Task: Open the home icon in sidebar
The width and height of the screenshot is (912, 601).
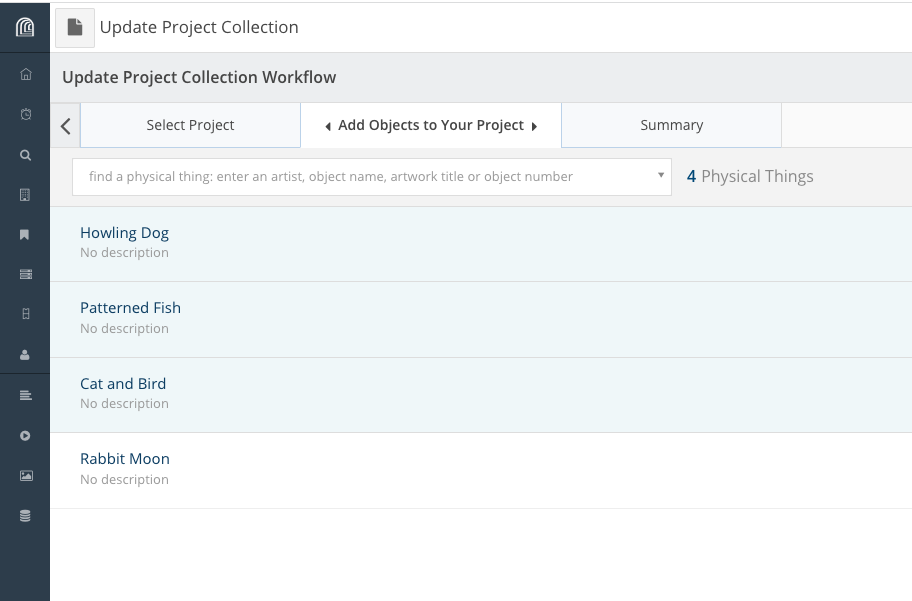Action: pos(26,74)
